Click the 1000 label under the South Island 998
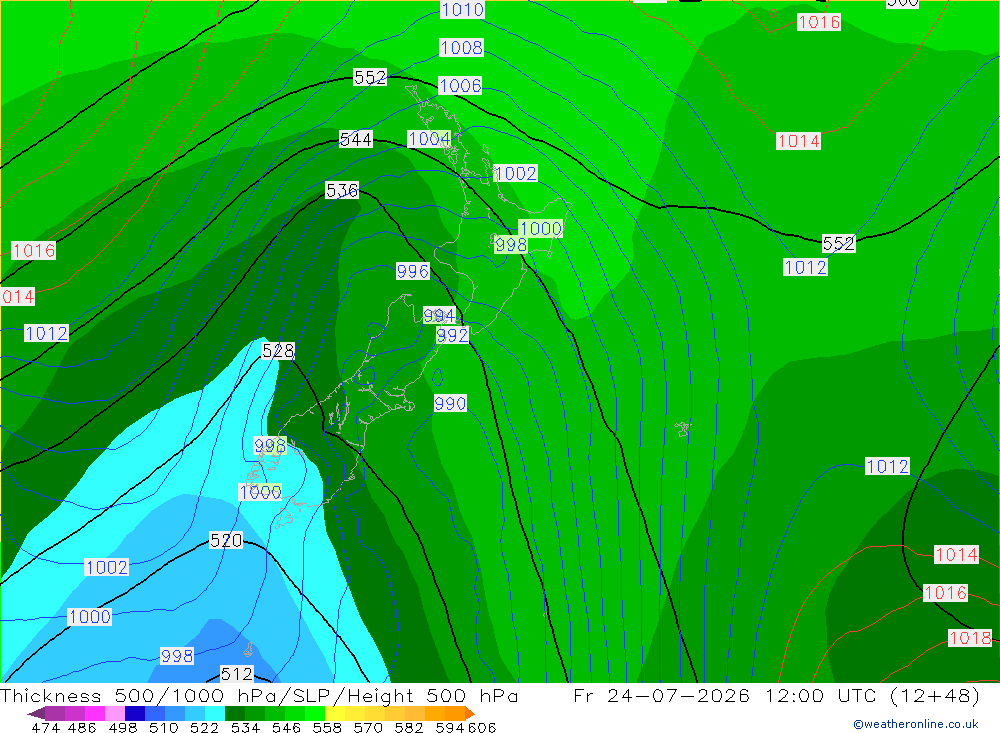Viewport: 1000px width, 733px height. pyautogui.click(x=260, y=492)
